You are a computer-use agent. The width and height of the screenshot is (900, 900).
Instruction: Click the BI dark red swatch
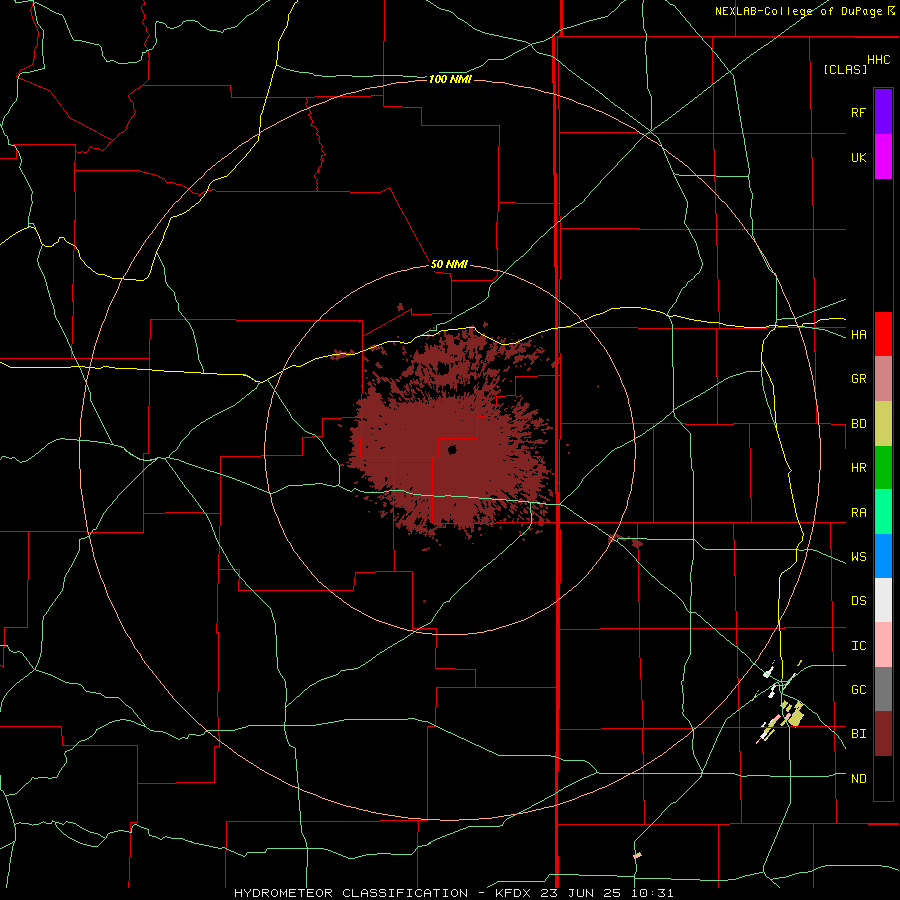883,734
